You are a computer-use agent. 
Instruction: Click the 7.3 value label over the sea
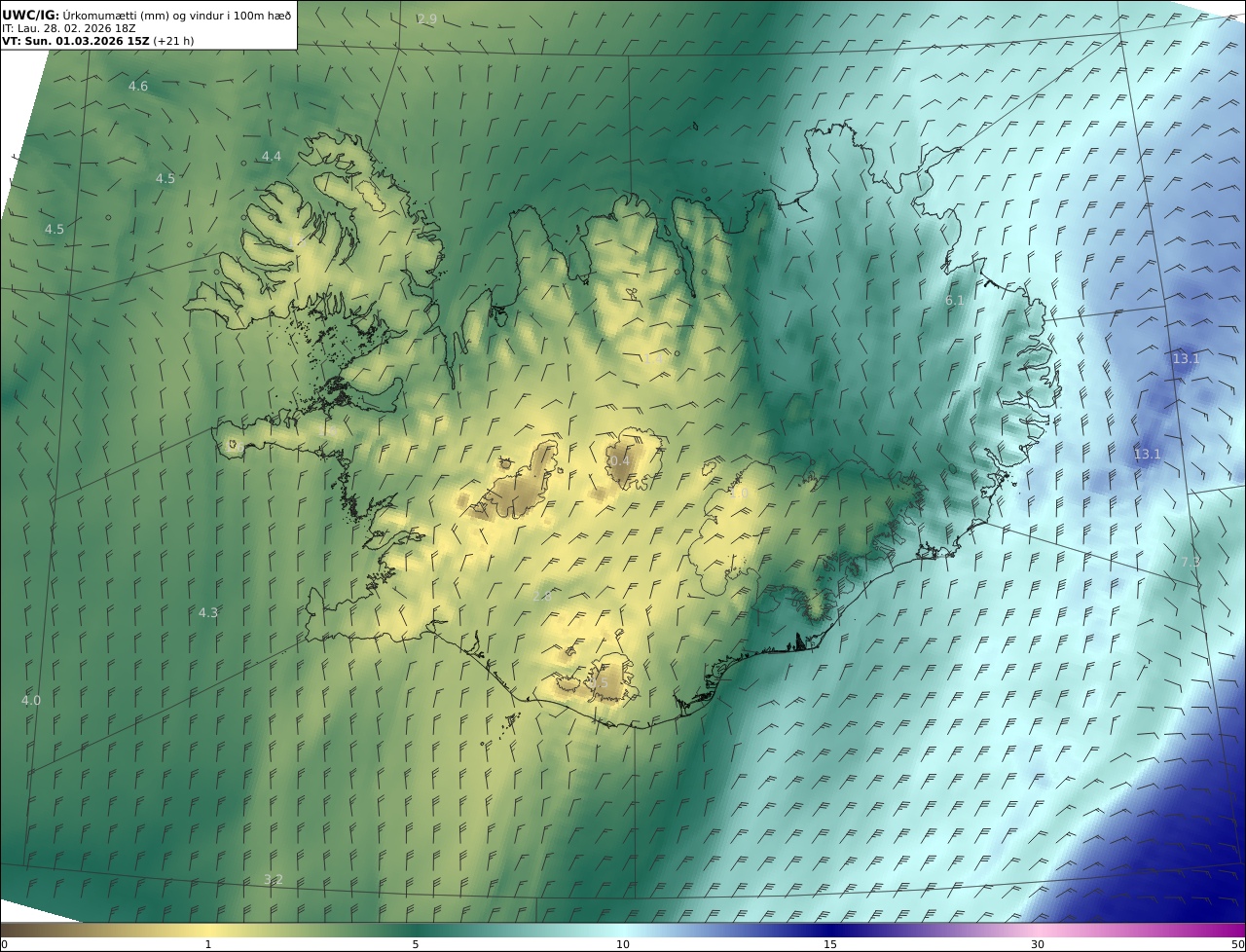point(1190,562)
